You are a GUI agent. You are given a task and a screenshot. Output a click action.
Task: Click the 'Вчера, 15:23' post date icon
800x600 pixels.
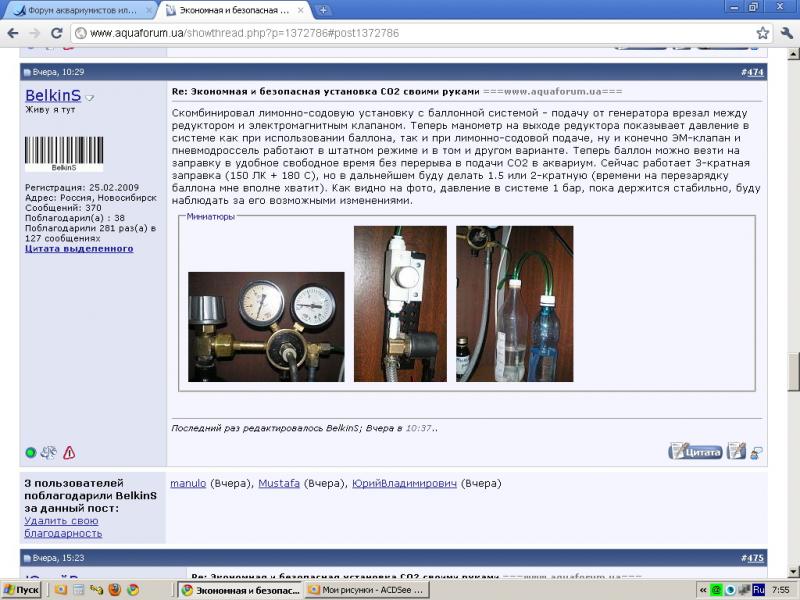27,558
